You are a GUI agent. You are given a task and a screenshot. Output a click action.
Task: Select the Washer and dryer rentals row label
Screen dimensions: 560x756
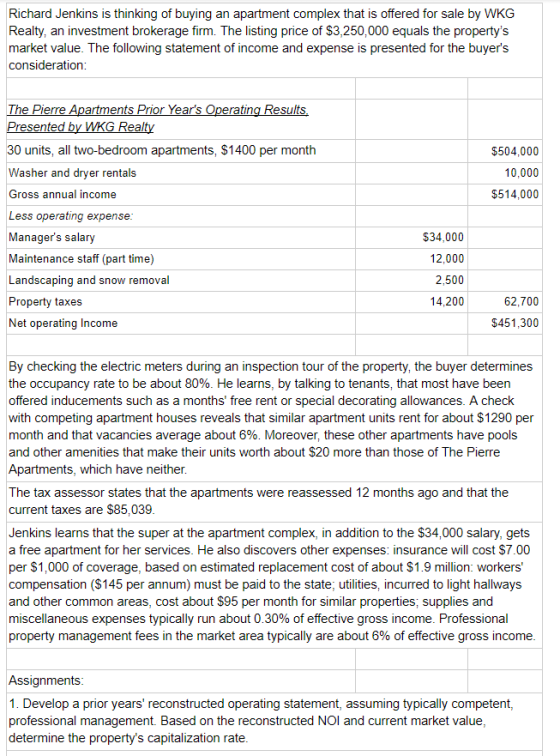[x=72, y=173]
